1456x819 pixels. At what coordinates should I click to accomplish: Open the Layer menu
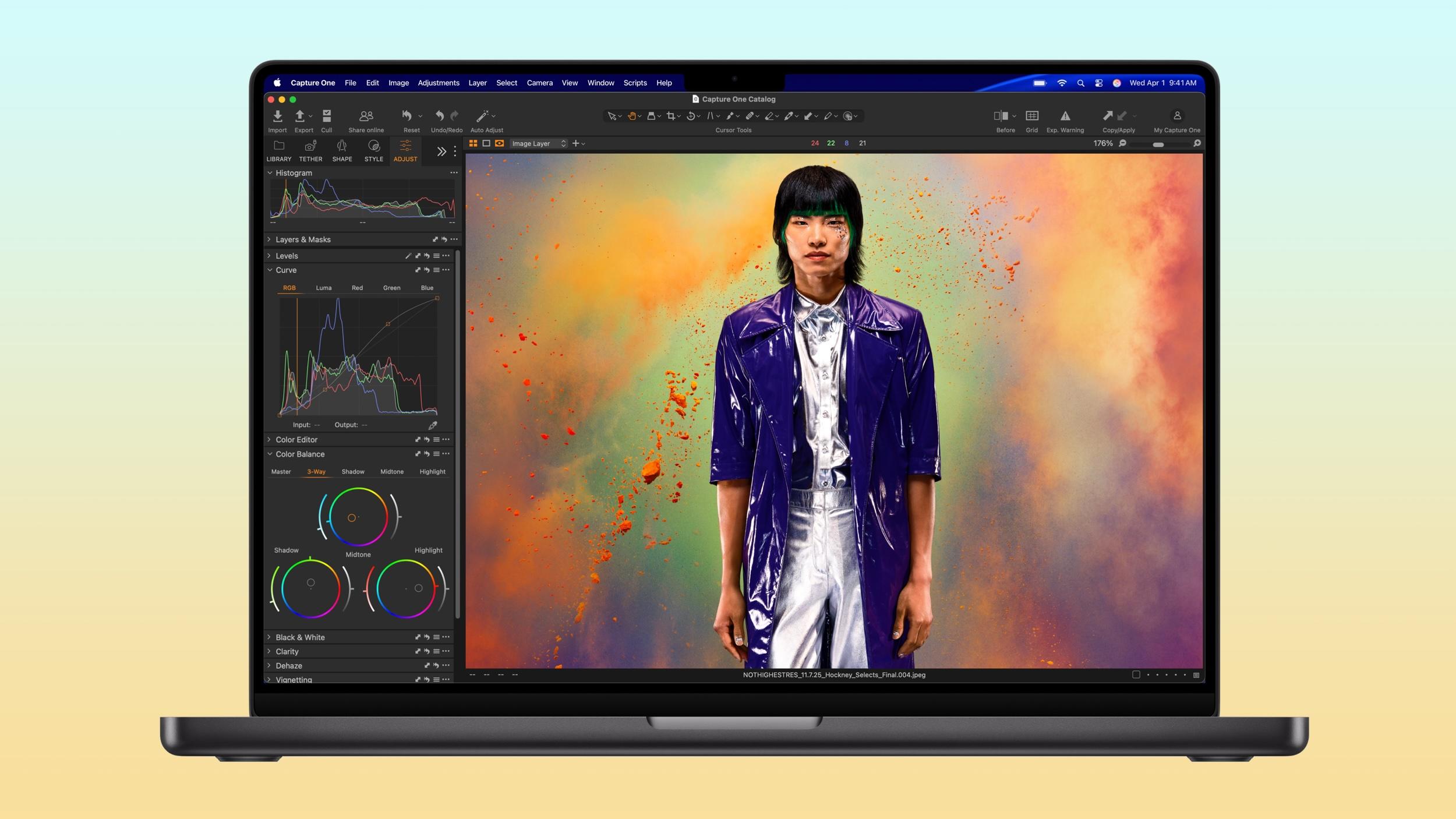478,83
